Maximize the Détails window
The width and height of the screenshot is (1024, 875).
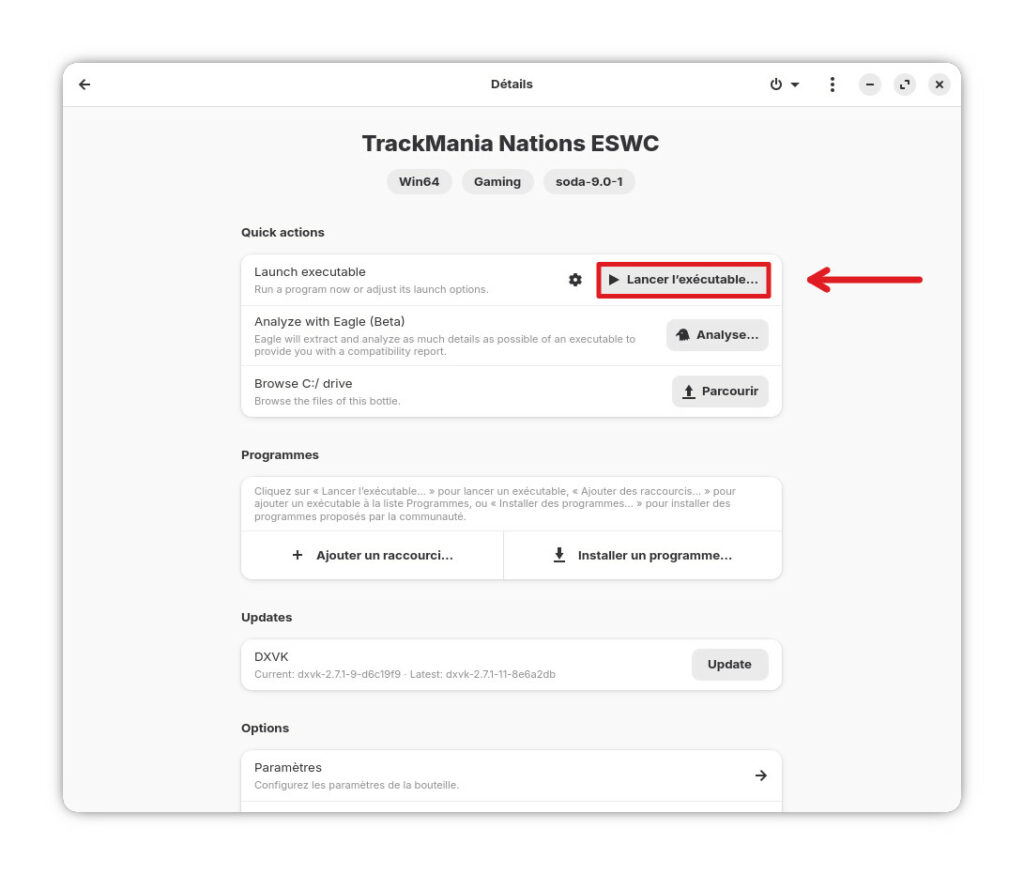pos(904,85)
